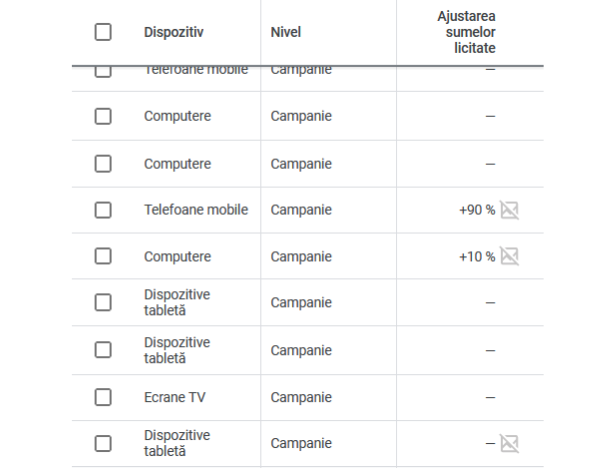Image resolution: width=615 pixels, height=469 pixels.
Task: Click the bid adjustment dash for Ecrane TV
Action: point(490,397)
